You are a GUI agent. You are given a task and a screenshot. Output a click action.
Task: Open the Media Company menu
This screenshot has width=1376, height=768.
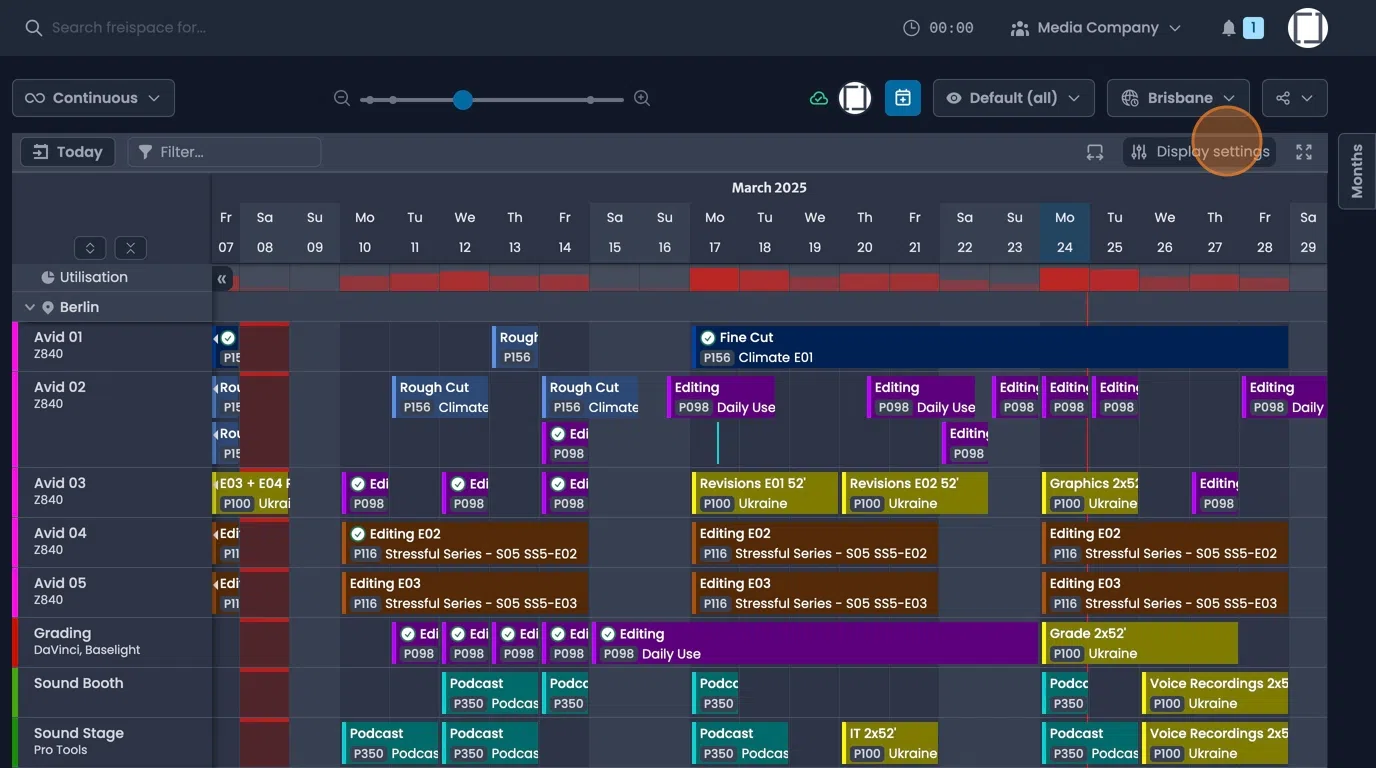pyautogui.click(x=1095, y=27)
